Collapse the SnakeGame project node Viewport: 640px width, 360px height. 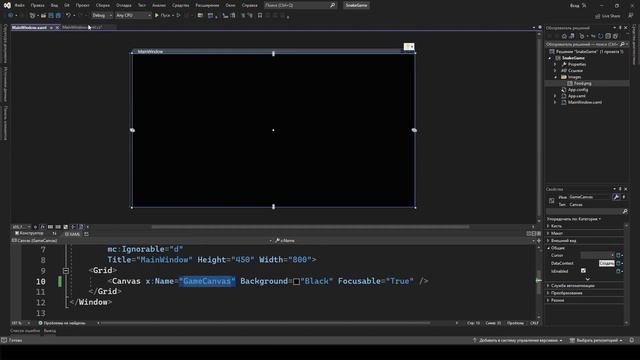coord(550,58)
